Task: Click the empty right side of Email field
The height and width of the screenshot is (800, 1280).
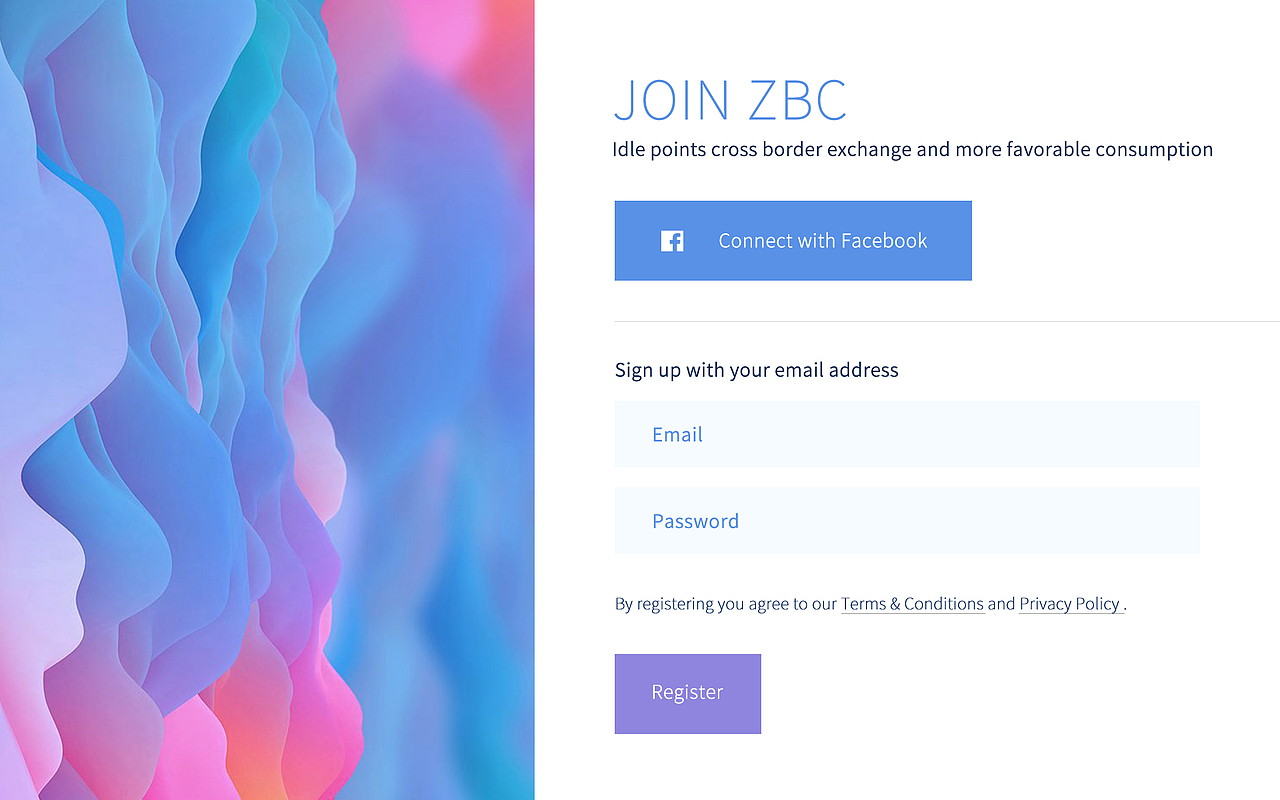Action: [x=1050, y=434]
